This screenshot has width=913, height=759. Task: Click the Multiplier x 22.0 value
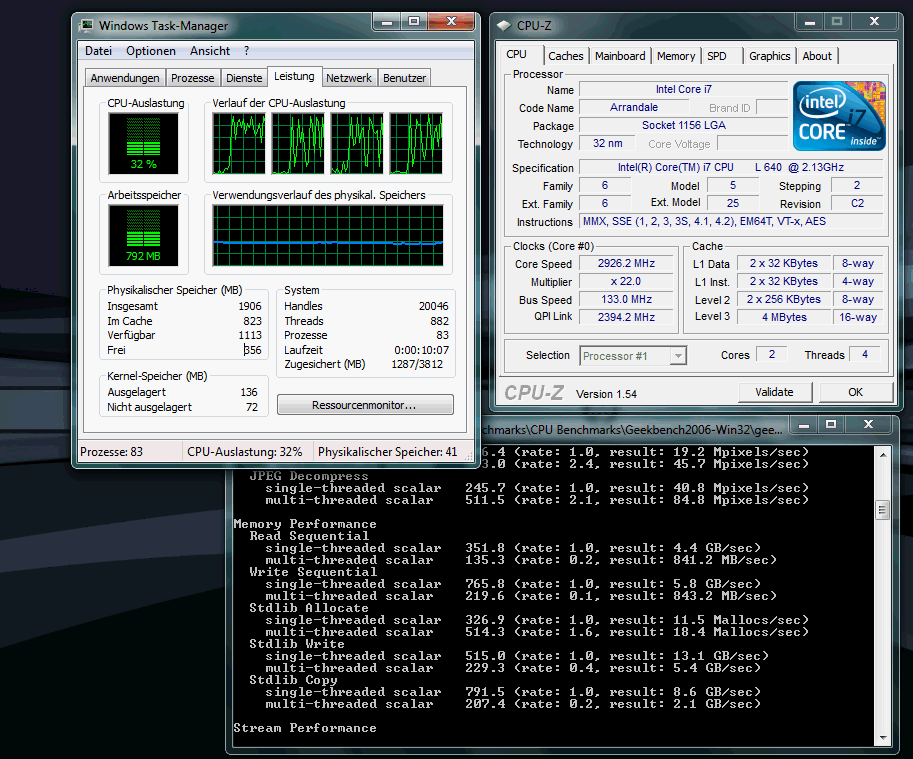[626, 282]
